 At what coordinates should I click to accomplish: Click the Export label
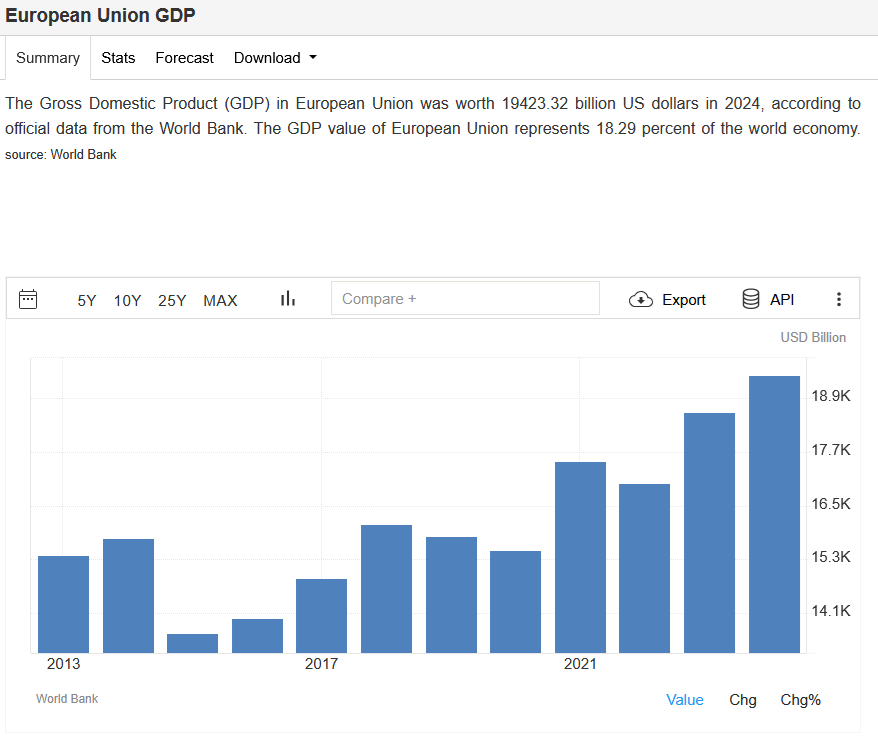click(684, 300)
